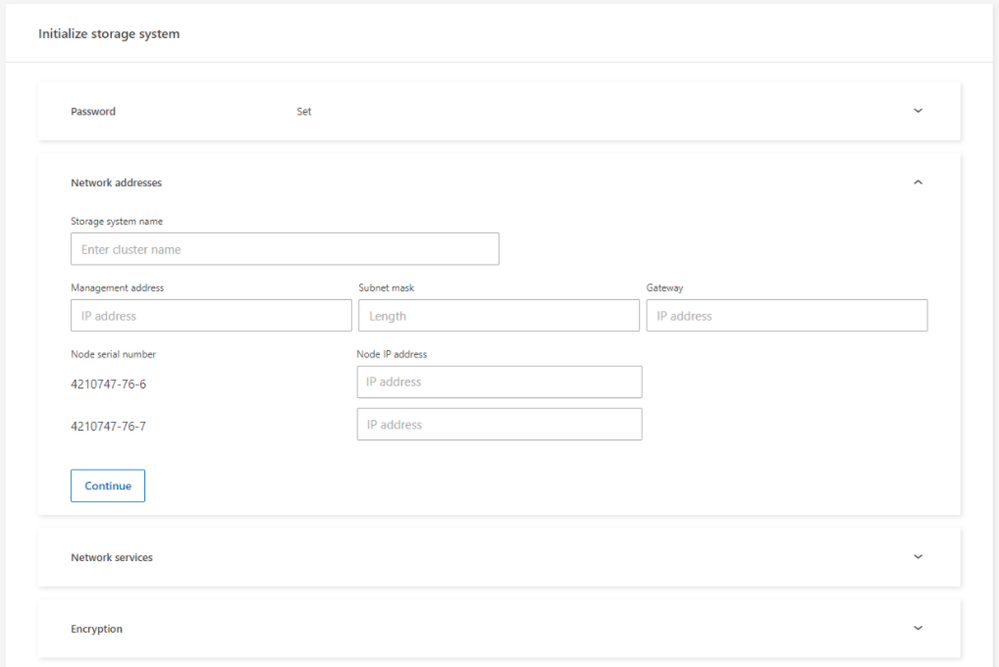Click the Network addresses heading
Screen dimensions: 999x667
tap(116, 183)
